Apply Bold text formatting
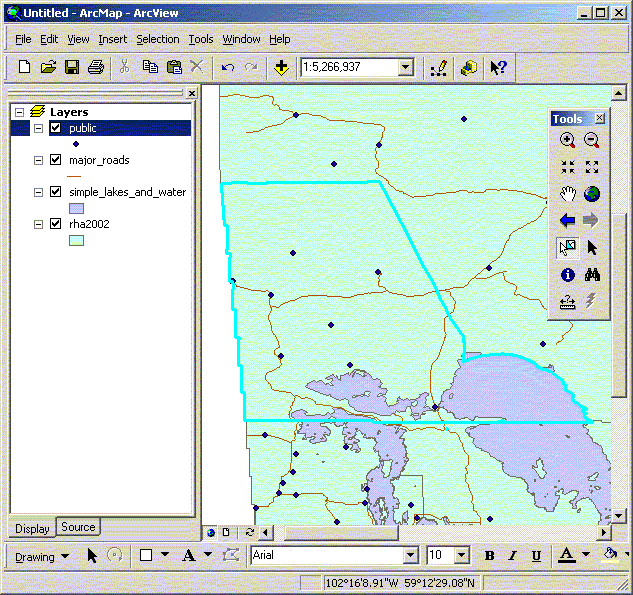 click(489, 556)
